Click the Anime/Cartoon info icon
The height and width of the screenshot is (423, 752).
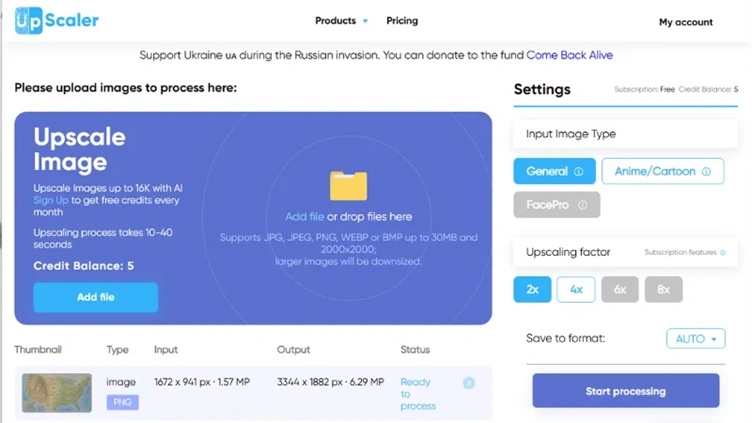706,172
